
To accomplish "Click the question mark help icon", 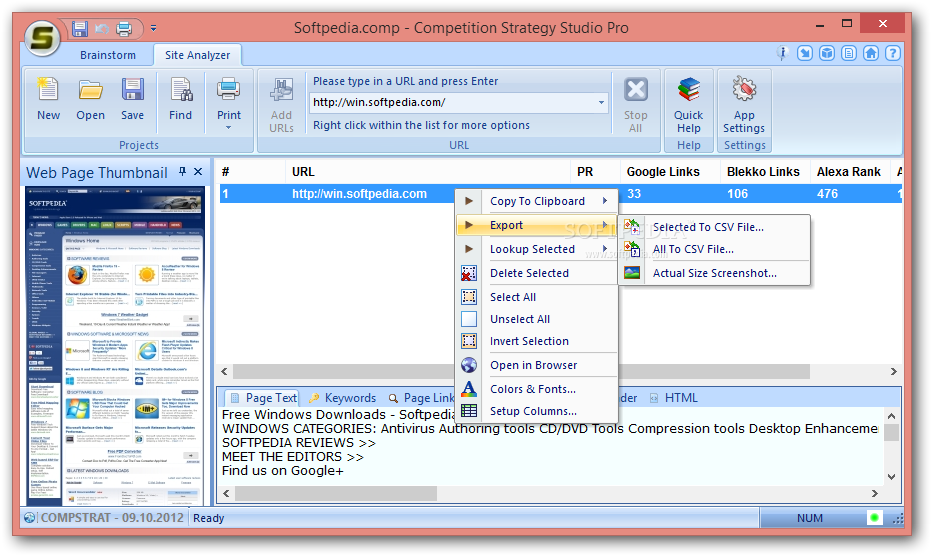I will (x=893, y=53).
